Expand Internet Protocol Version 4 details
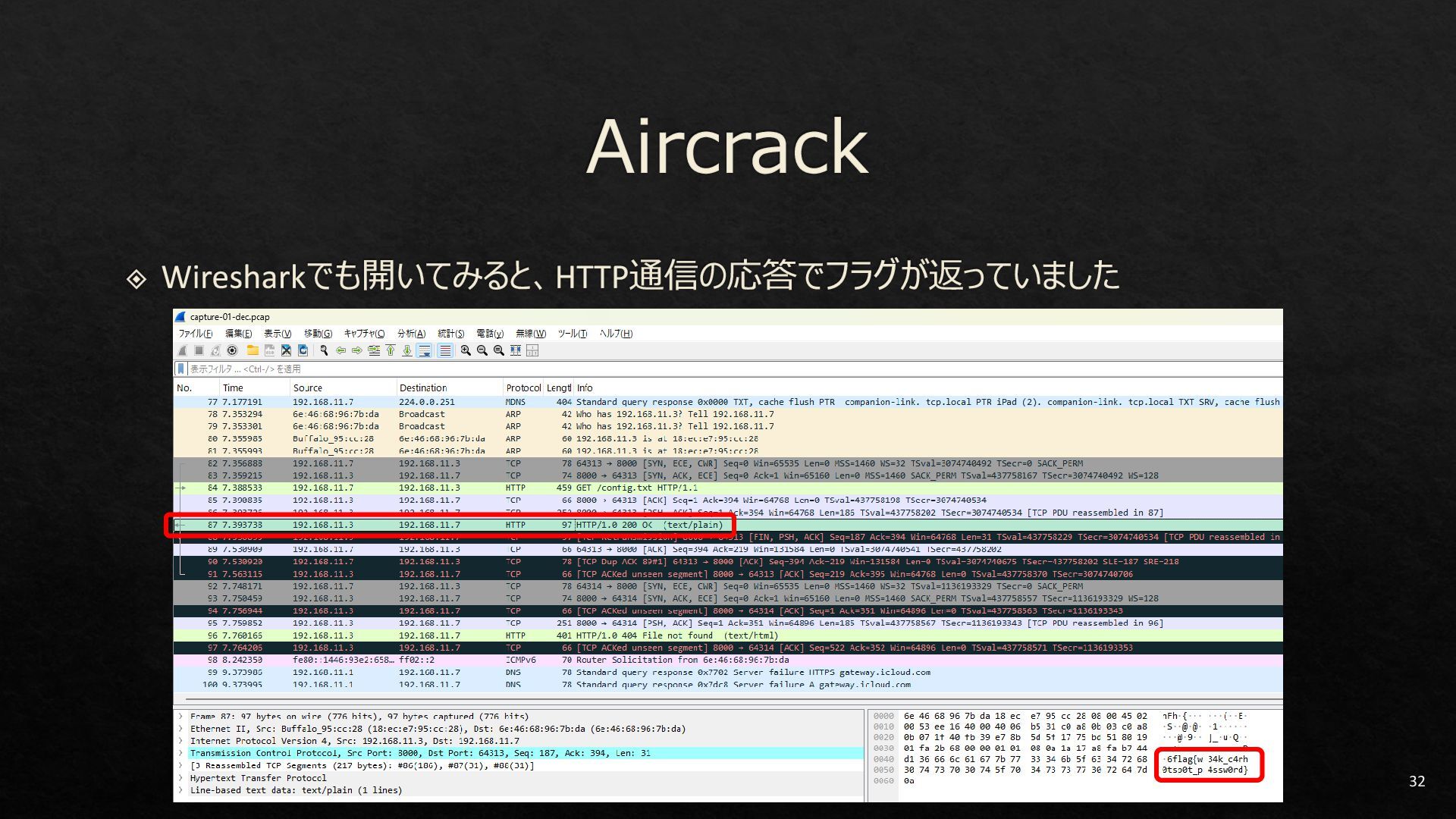Image resolution: width=1456 pixels, height=819 pixels. click(x=180, y=741)
